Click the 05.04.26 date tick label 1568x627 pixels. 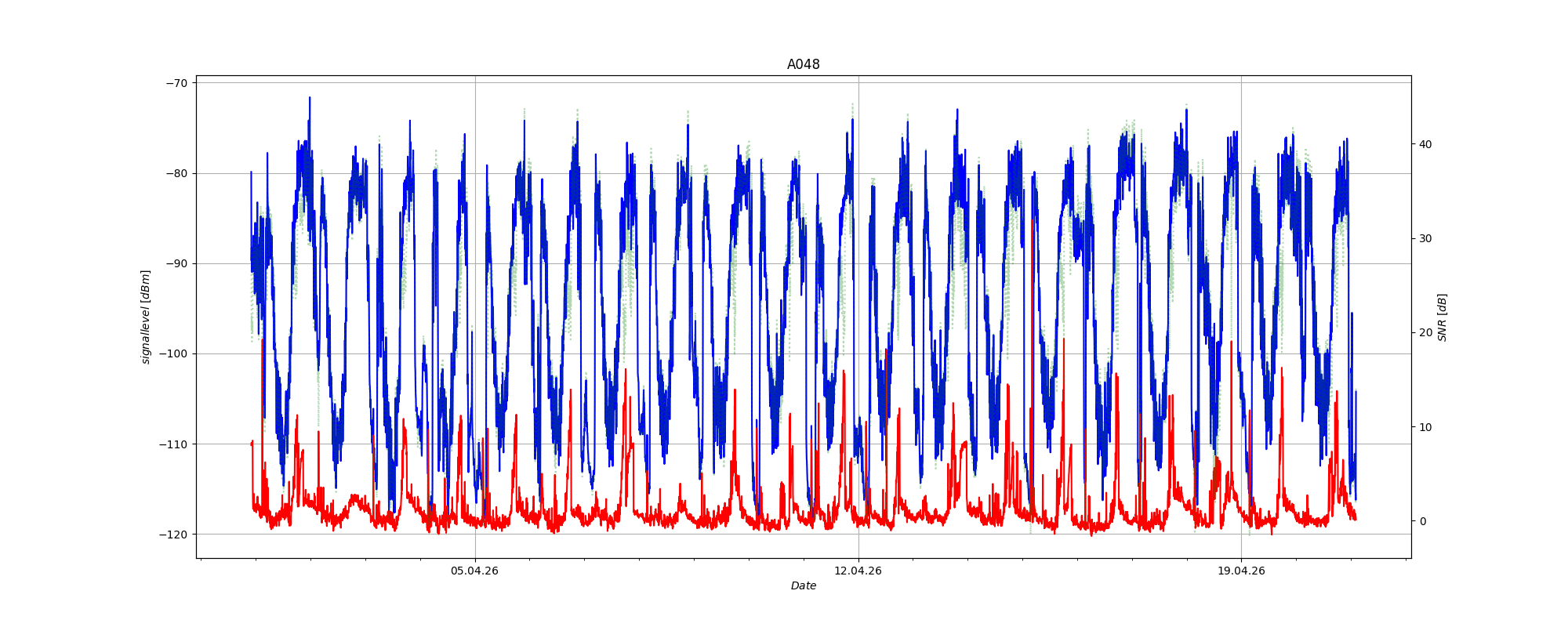click(x=474, y=571)
